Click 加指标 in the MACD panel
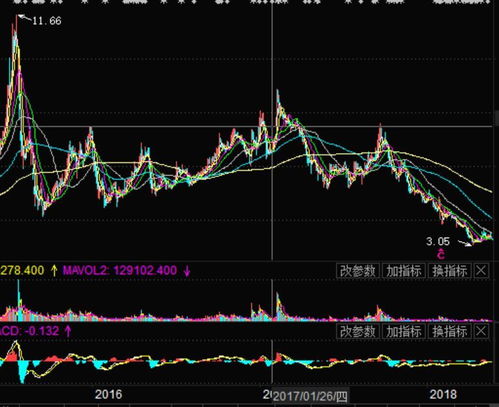Screen dimensions: 499x407 404,331
